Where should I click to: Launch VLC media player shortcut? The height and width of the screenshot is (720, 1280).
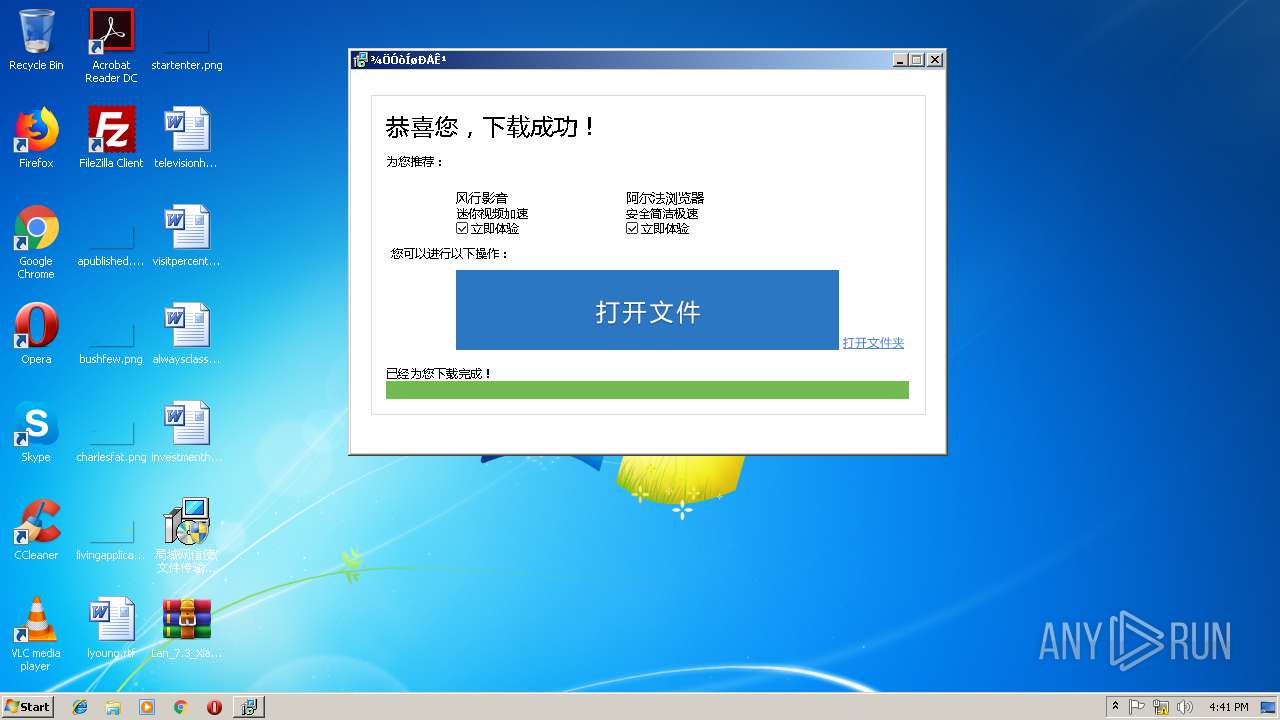tap(36, 634)
